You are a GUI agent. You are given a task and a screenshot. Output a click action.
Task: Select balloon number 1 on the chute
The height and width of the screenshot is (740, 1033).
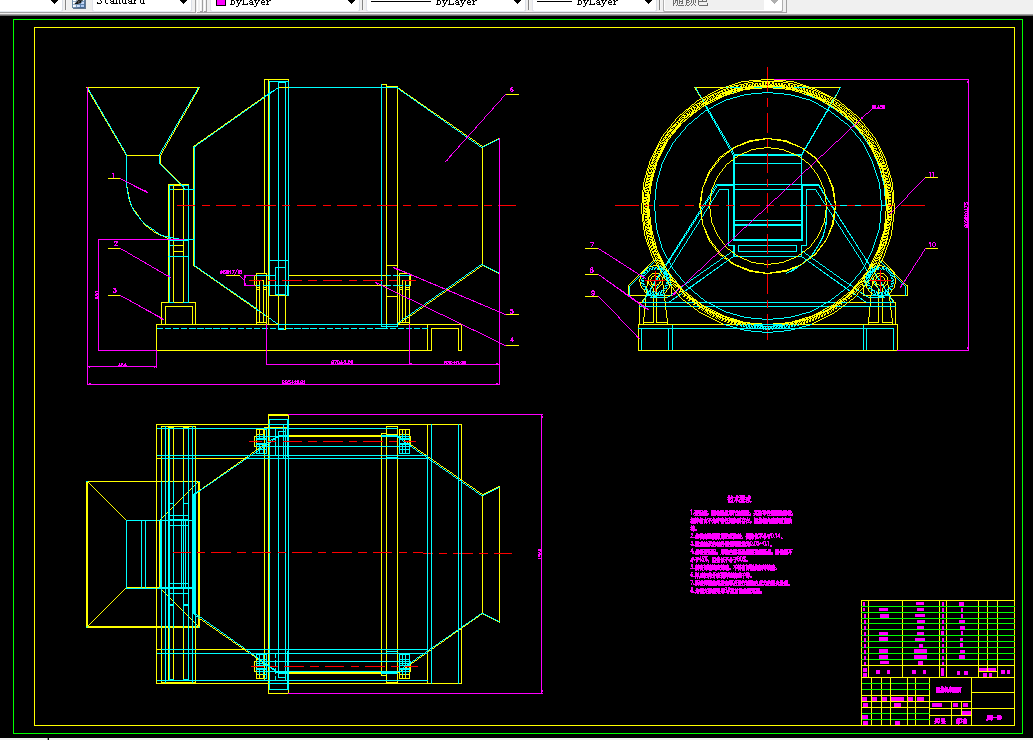pyautogui.click(x=113, y=176)
